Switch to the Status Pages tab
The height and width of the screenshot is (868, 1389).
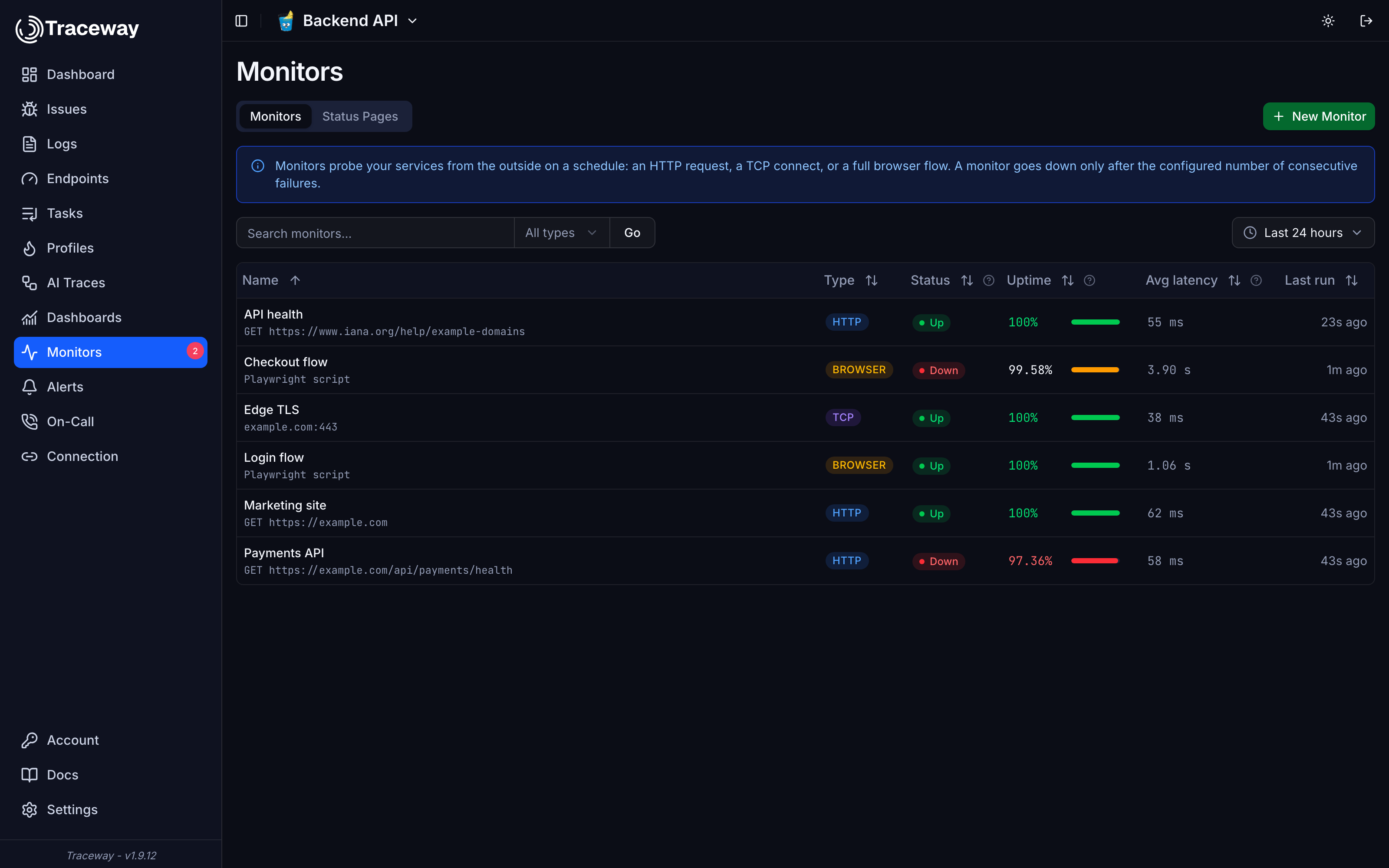pyautogui.click(x=360, y=117)
